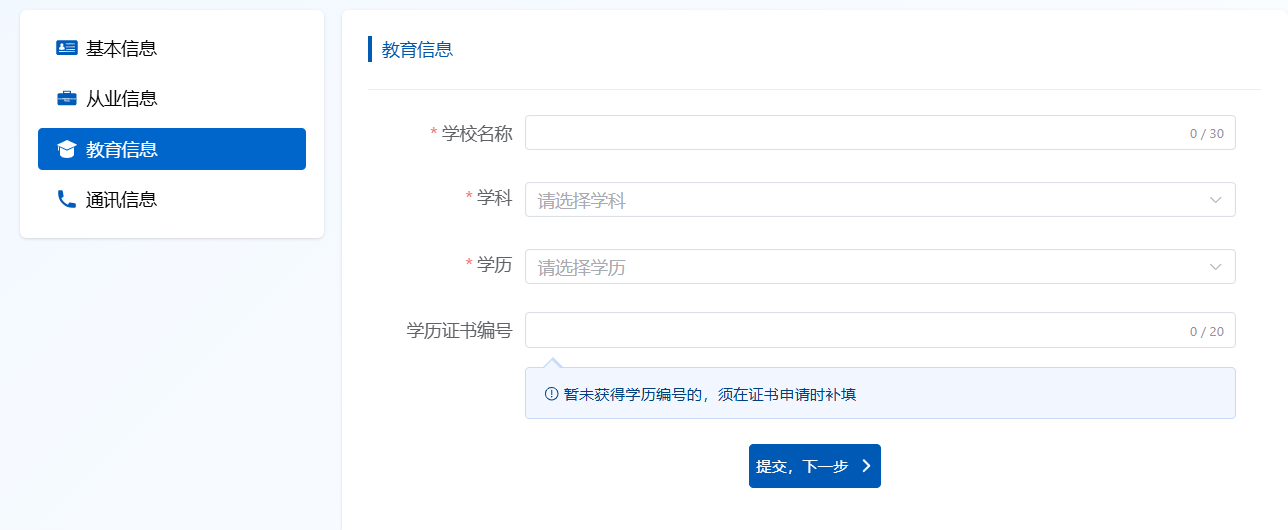This screenshot has width=1288, height=530.
Task: Click the 教育信息 form heading
Action: [417, 49]
